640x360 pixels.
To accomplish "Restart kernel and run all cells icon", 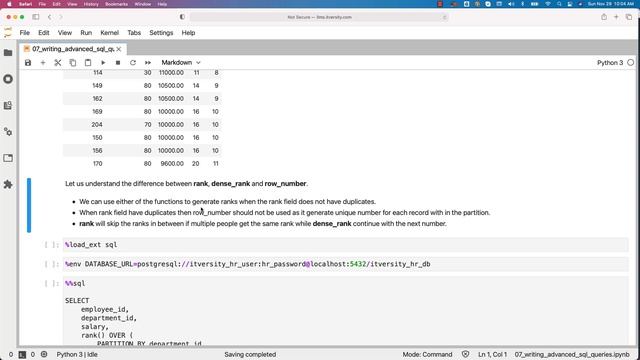I will click(x=148, y=63).
